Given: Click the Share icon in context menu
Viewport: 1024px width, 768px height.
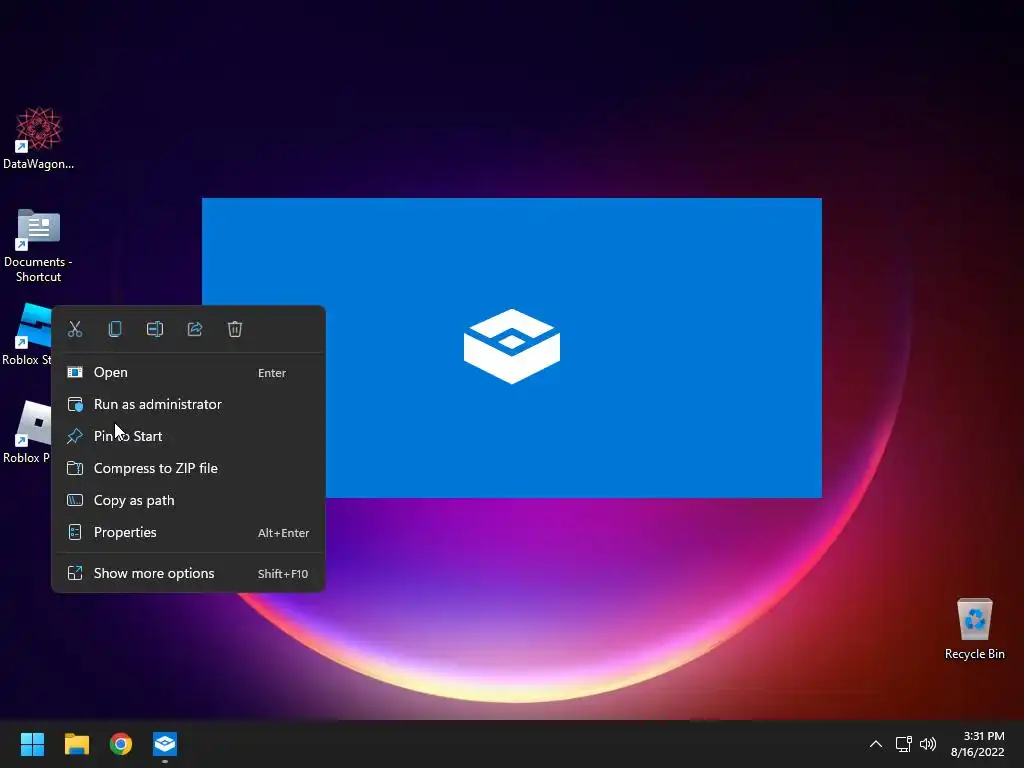Looking at the screenshot, I should pos(195,329).
